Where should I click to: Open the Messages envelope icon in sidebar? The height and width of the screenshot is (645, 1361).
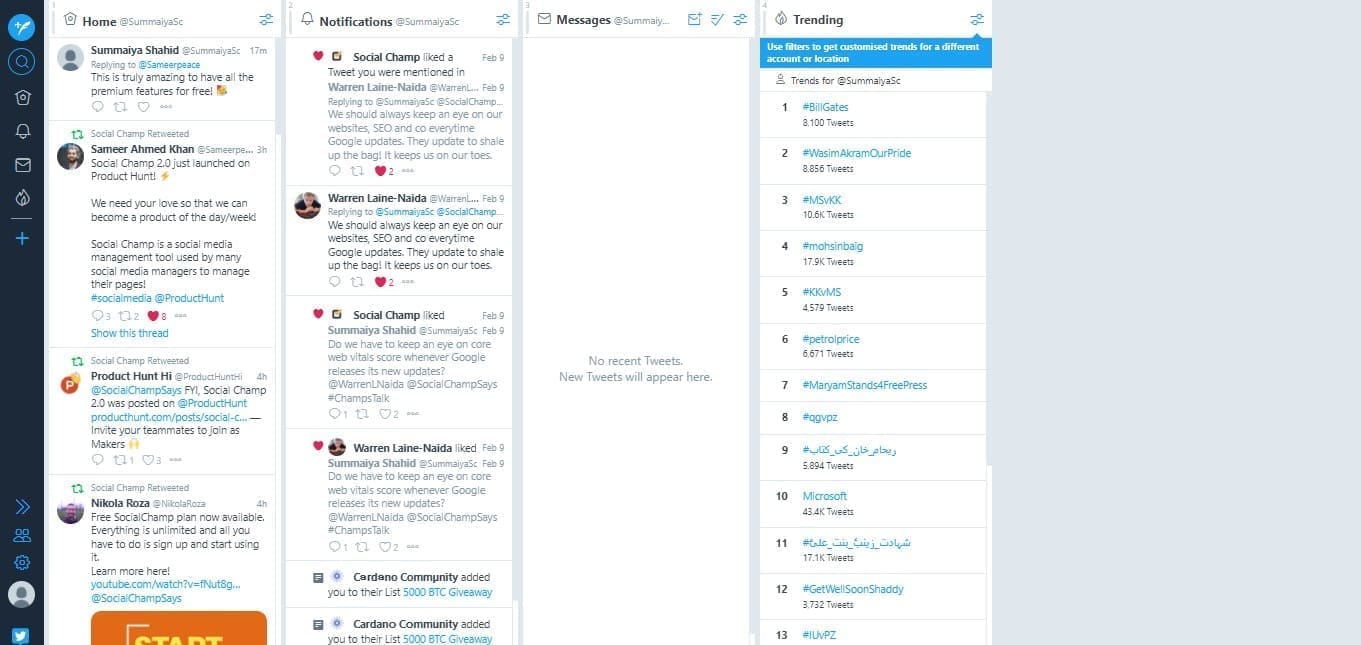click(x=22, y=165)
